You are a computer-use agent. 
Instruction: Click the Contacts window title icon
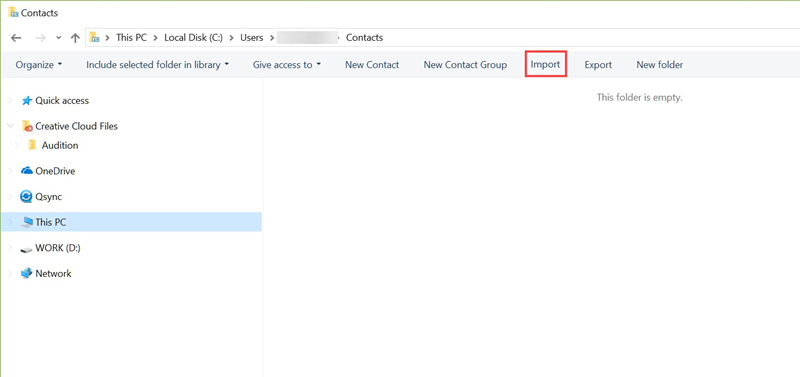coord(14,12)
